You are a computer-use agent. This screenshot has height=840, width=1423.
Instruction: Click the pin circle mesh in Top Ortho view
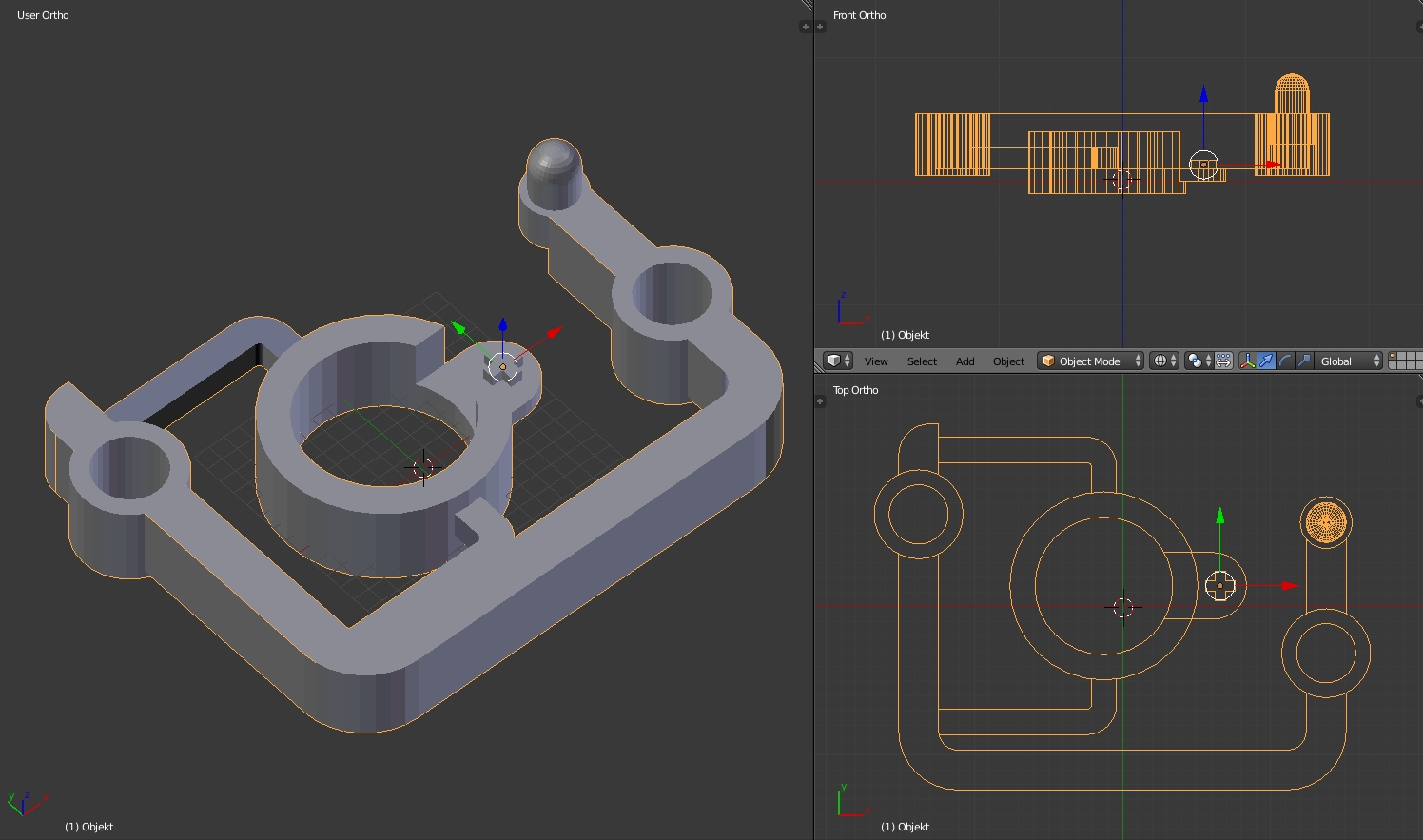pyautogui.click(x=1326, y=521)
